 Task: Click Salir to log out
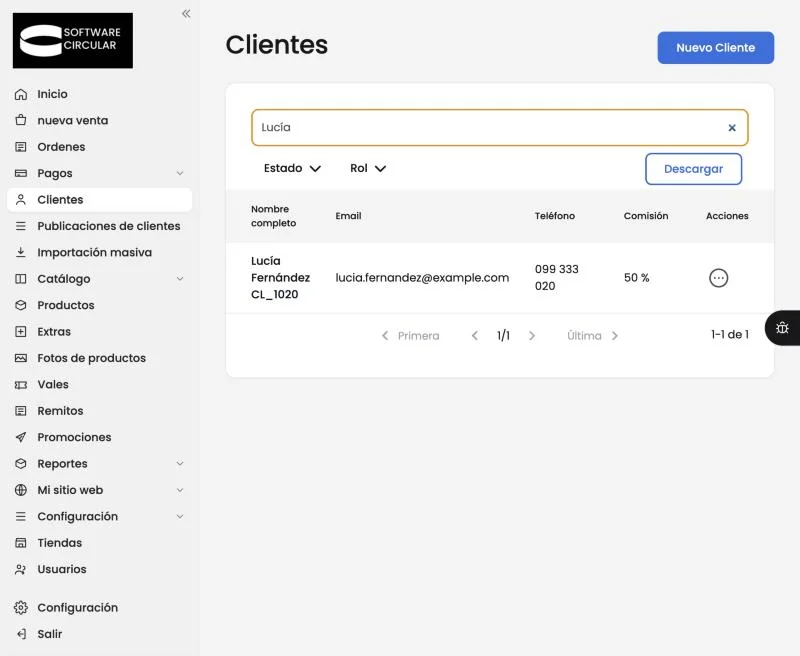[49, 634]
